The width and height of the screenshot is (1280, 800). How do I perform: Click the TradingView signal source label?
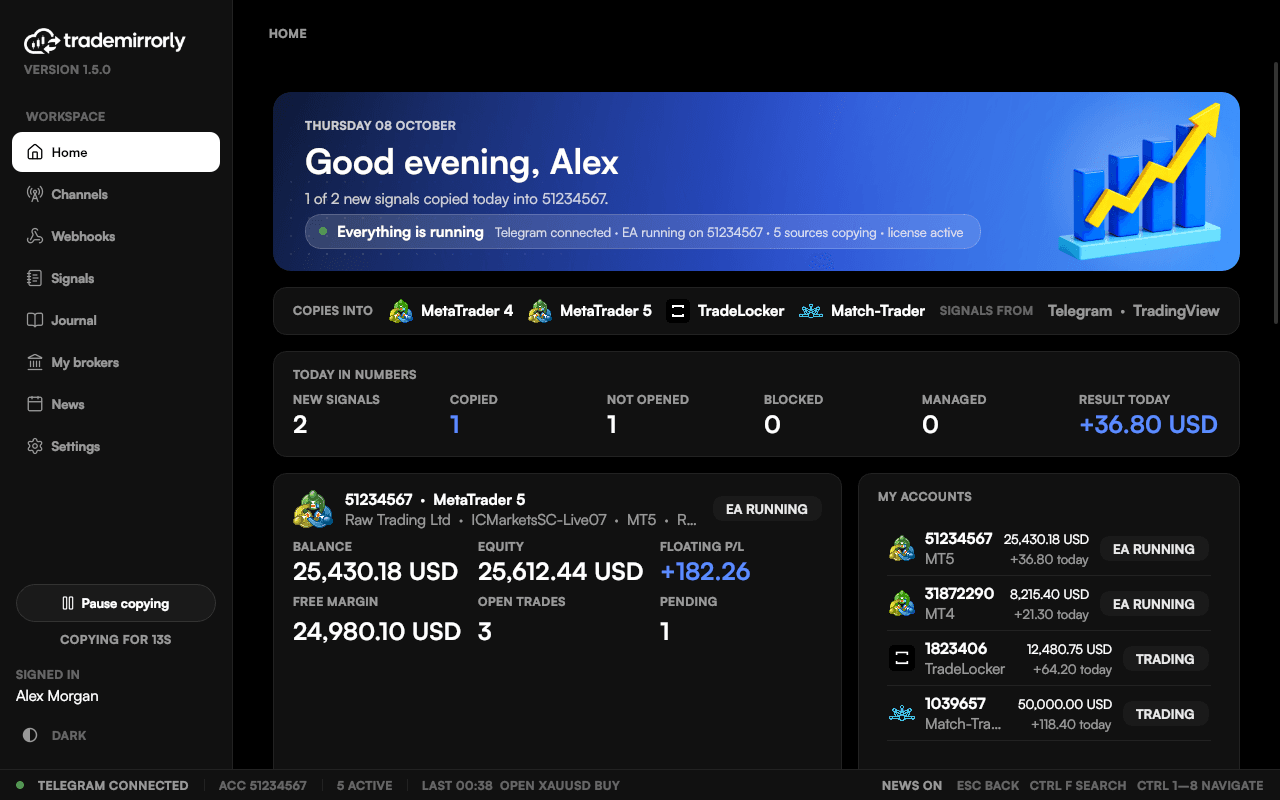coord(1176,311)
